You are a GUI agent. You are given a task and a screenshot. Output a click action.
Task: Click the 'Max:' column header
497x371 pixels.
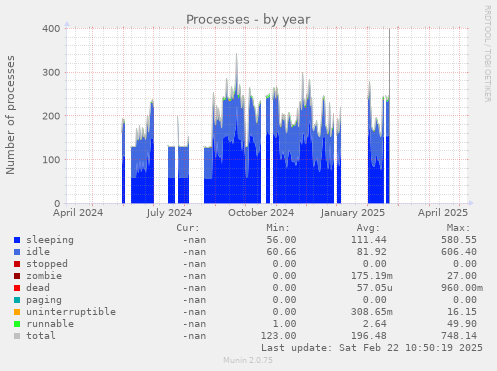[459, 228]
